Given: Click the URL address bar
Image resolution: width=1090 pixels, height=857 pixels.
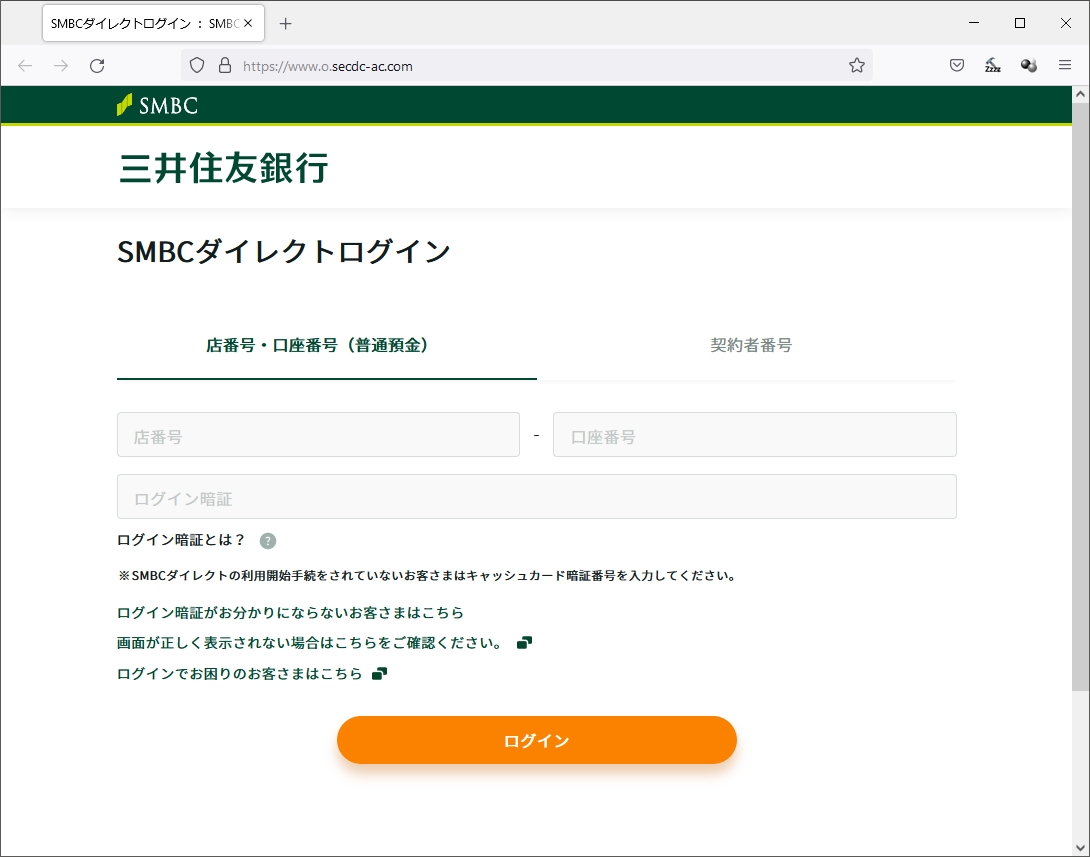Looking at the screenshot, I should [x=528, y=65].
